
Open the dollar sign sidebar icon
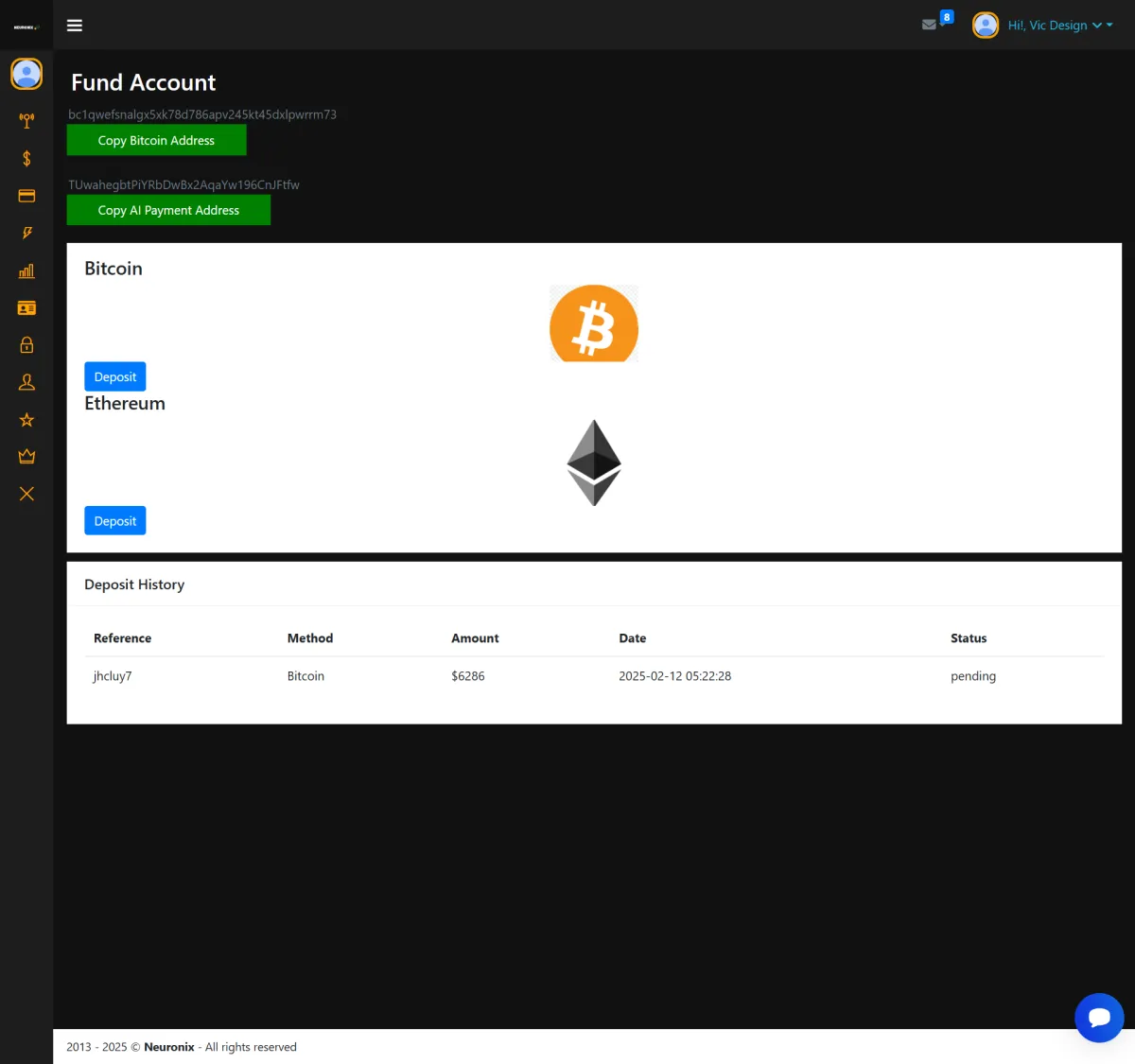tap(26, 159)
